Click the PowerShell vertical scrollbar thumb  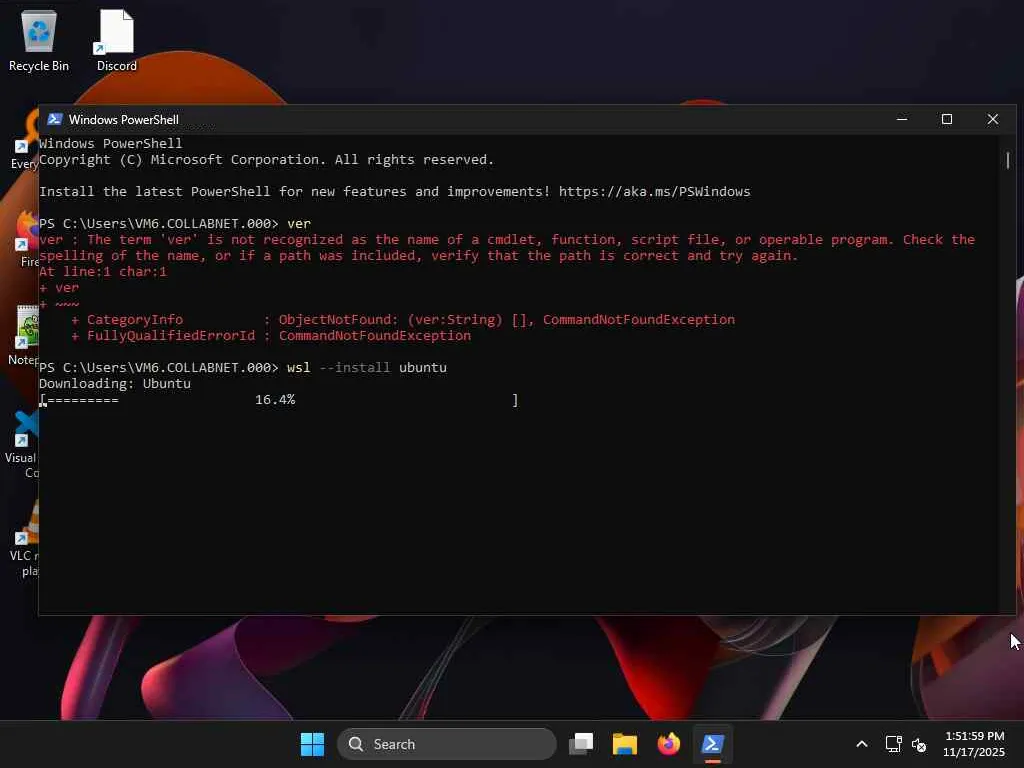click(1008, 160)
